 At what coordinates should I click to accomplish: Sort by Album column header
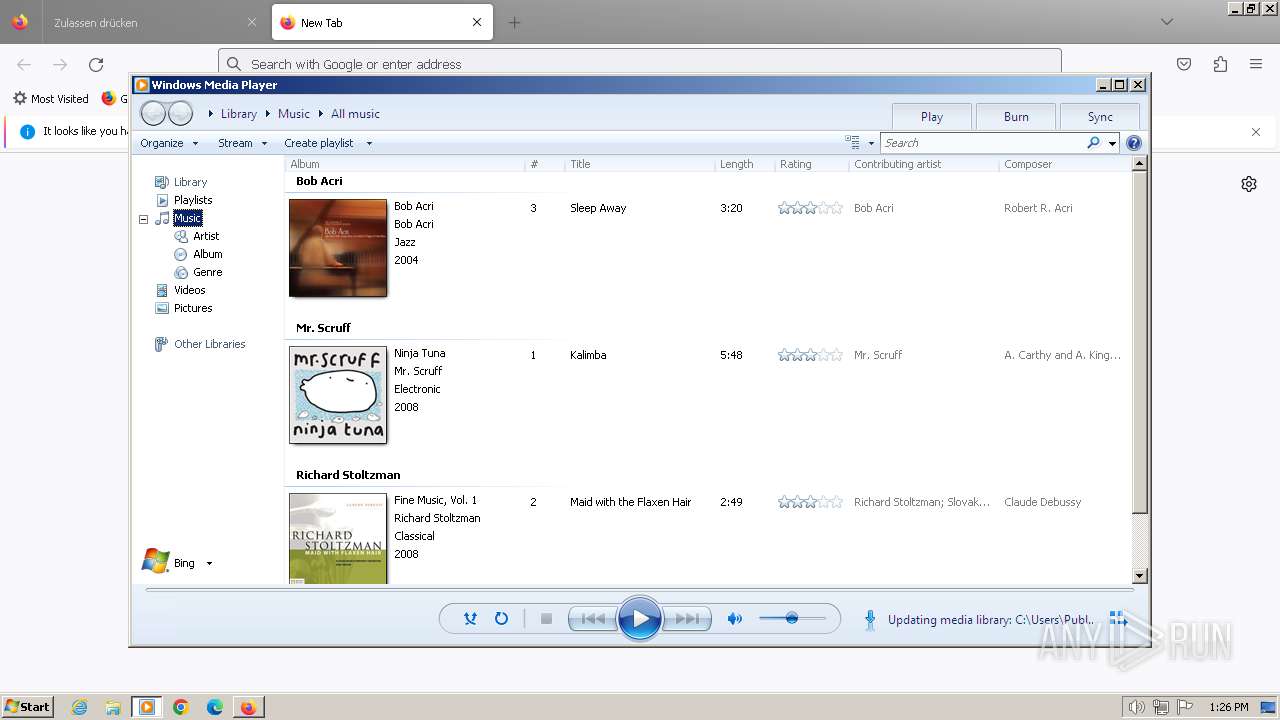[405, 164]
